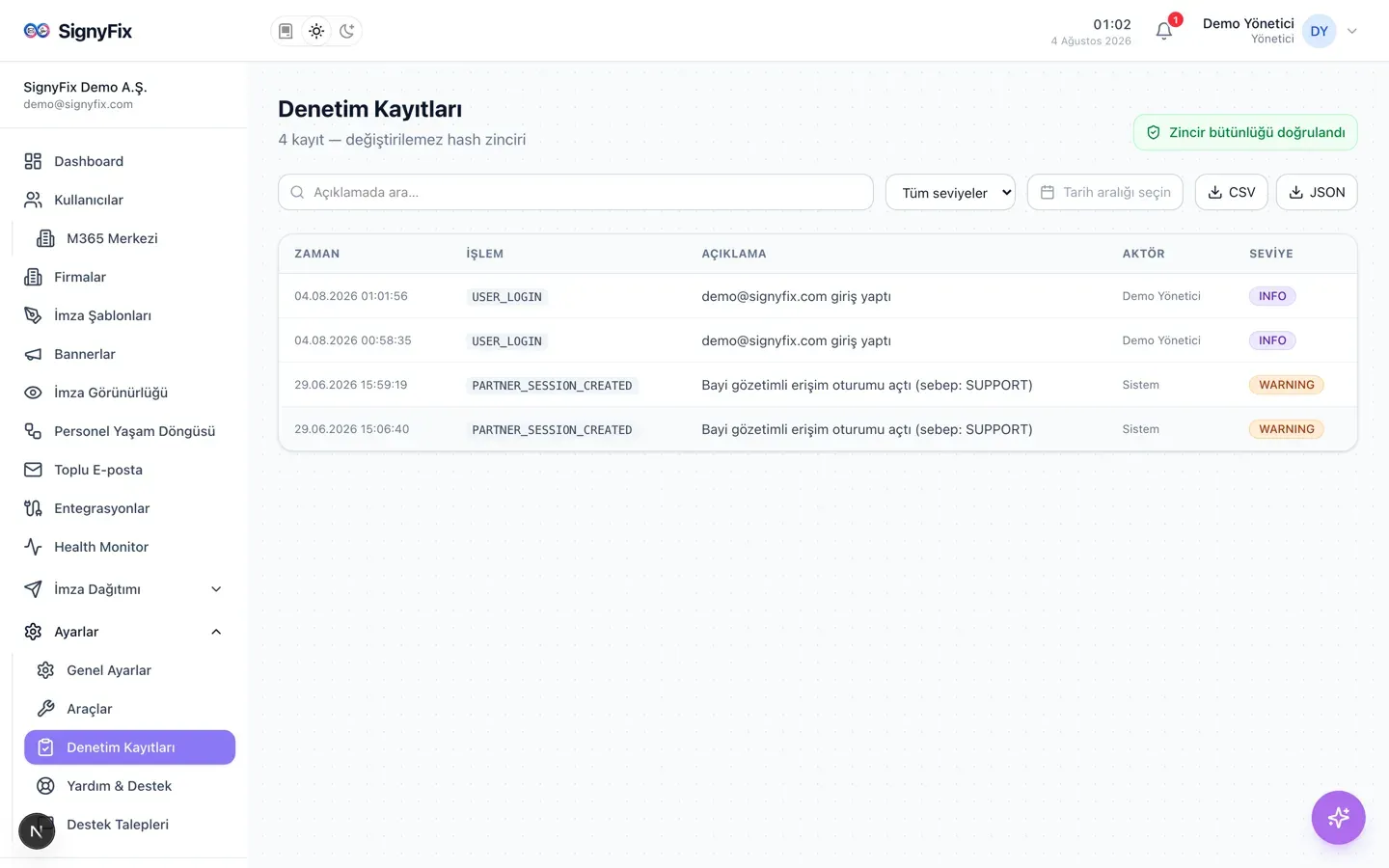Click PARTNER_SESSION_CREATED tag in 15:59:19 row
Viewport: 1389px width, 868px height.
pos(552,386)
